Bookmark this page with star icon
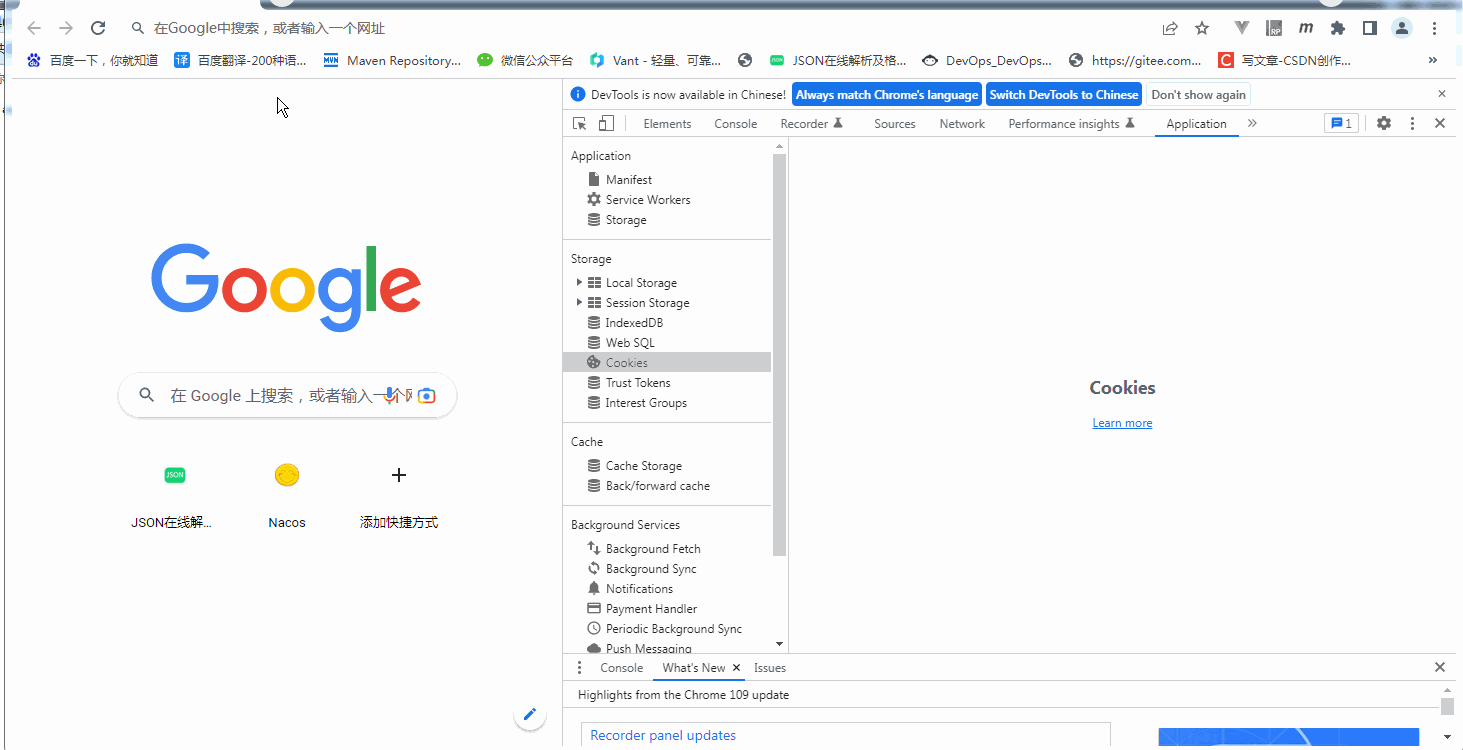This screenshot has width=1463, height=750. 1202,28
